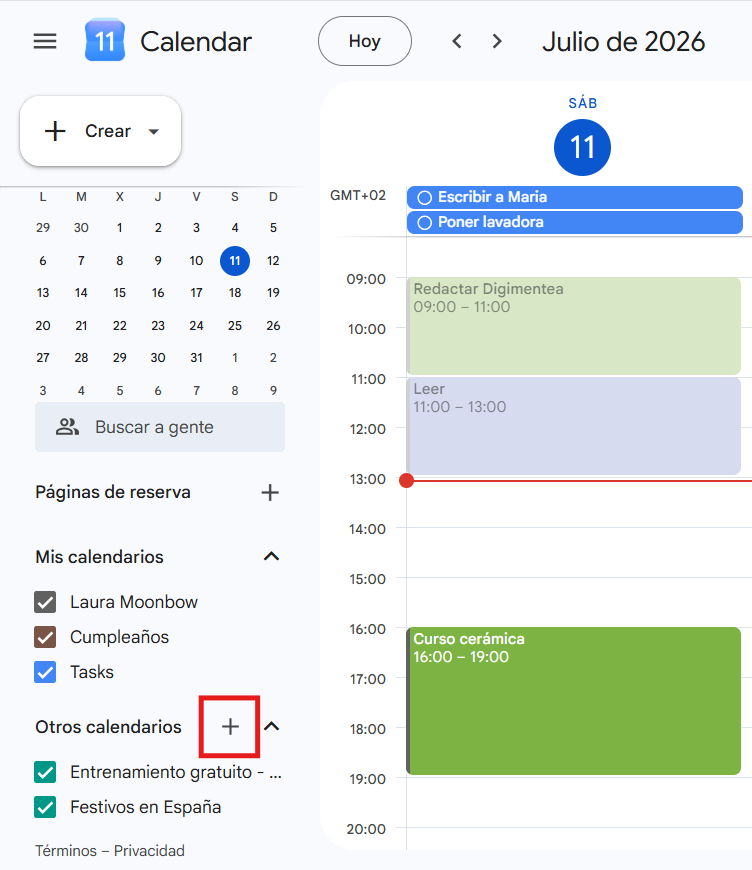
Task: Select day 31 in mini calendar
Action: click(196, 358)
